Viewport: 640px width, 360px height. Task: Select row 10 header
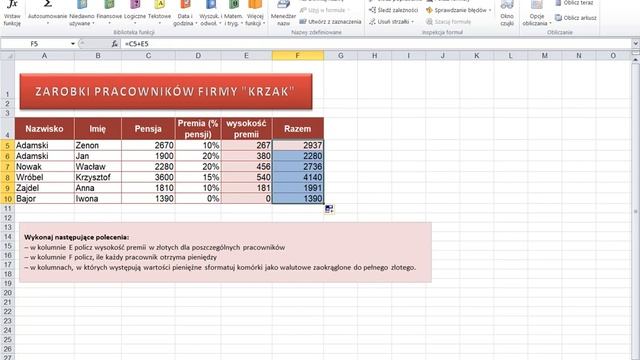point(7,199)
